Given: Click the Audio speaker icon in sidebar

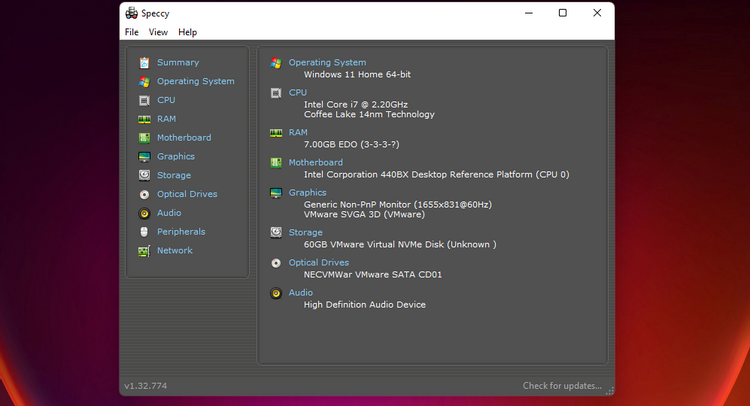Looking at the screenshot, I should coord(144,213).
